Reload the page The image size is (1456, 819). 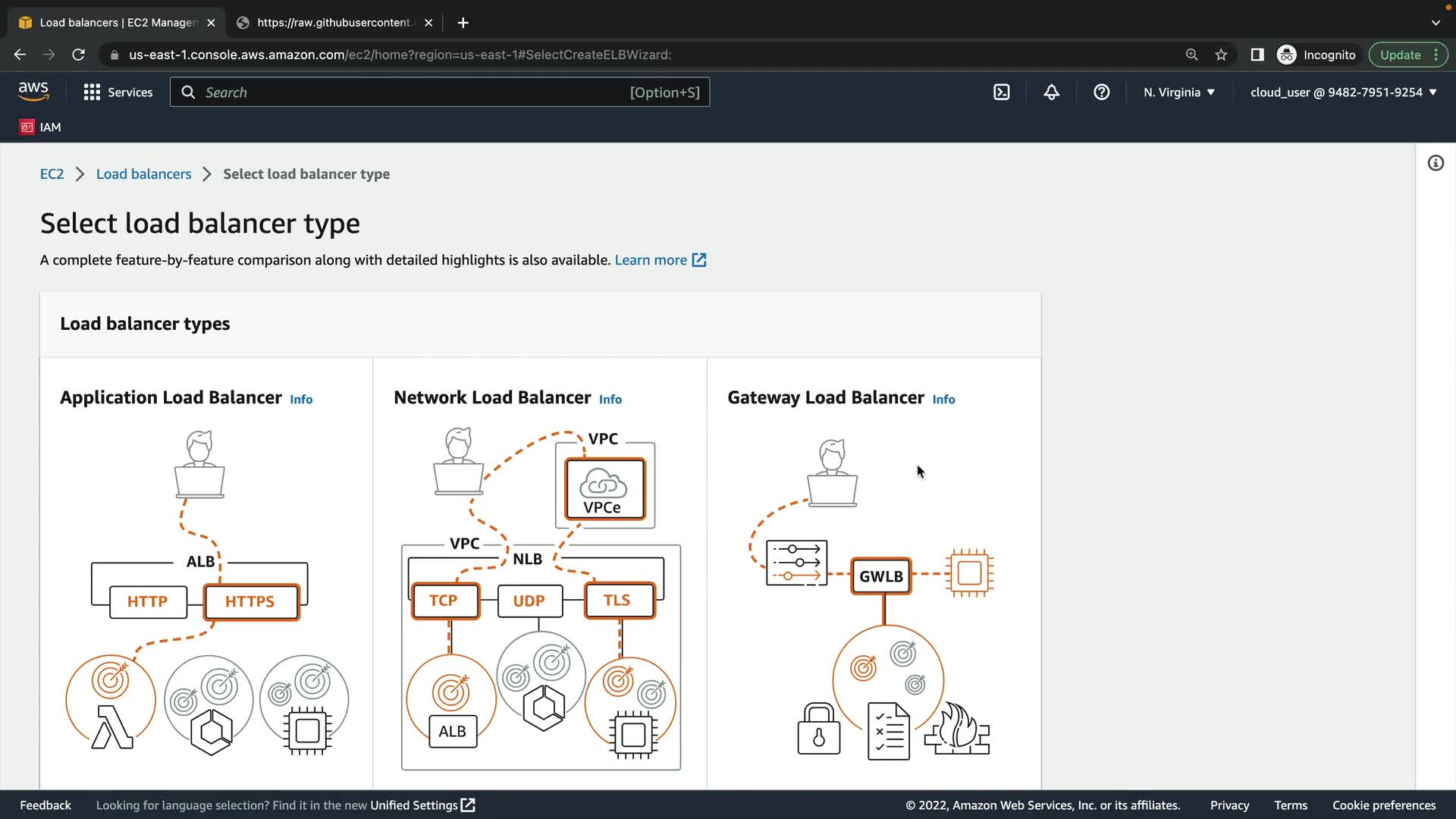(78, 55)
